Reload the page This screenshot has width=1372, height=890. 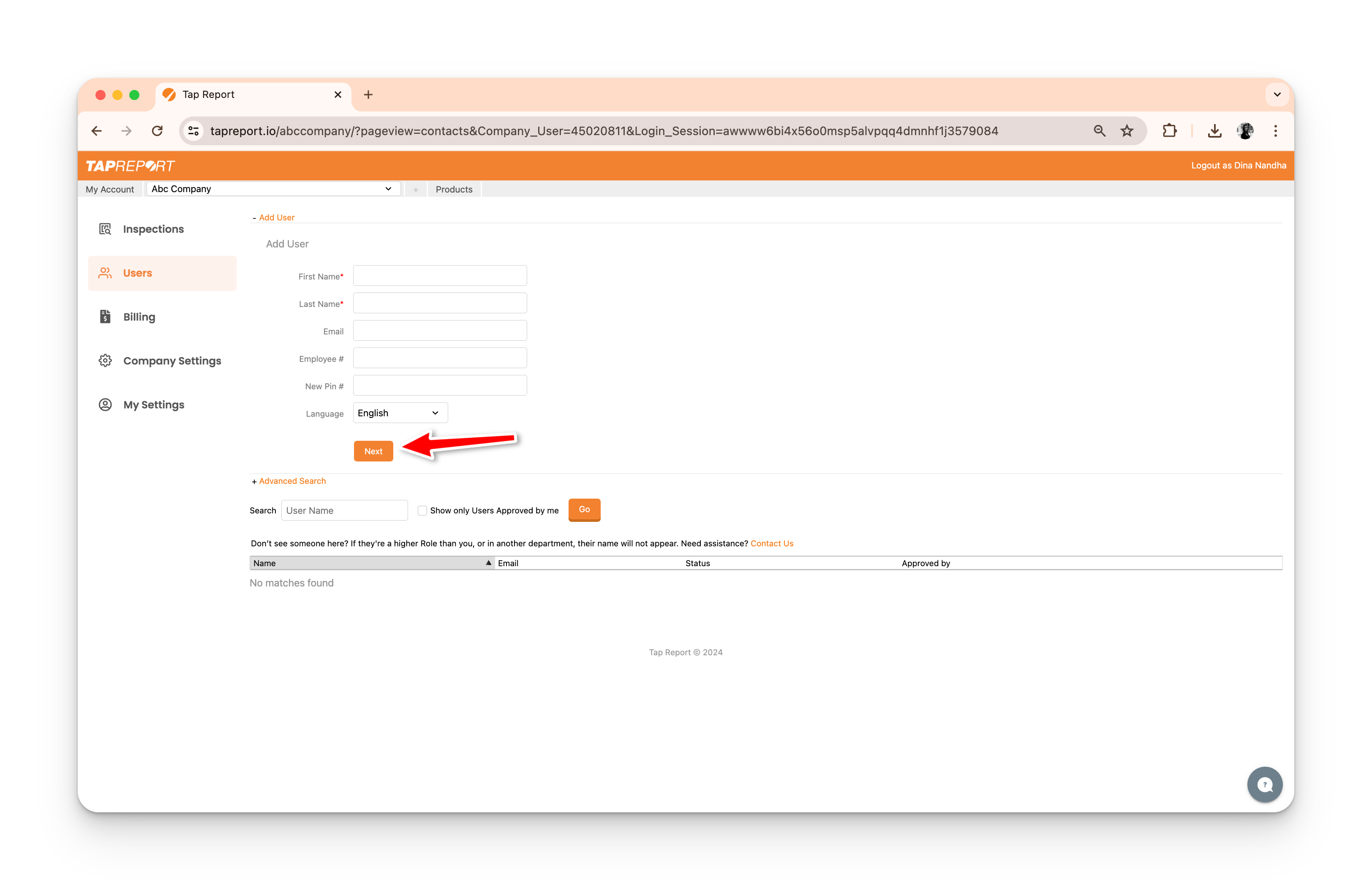(x=157, y=131)
